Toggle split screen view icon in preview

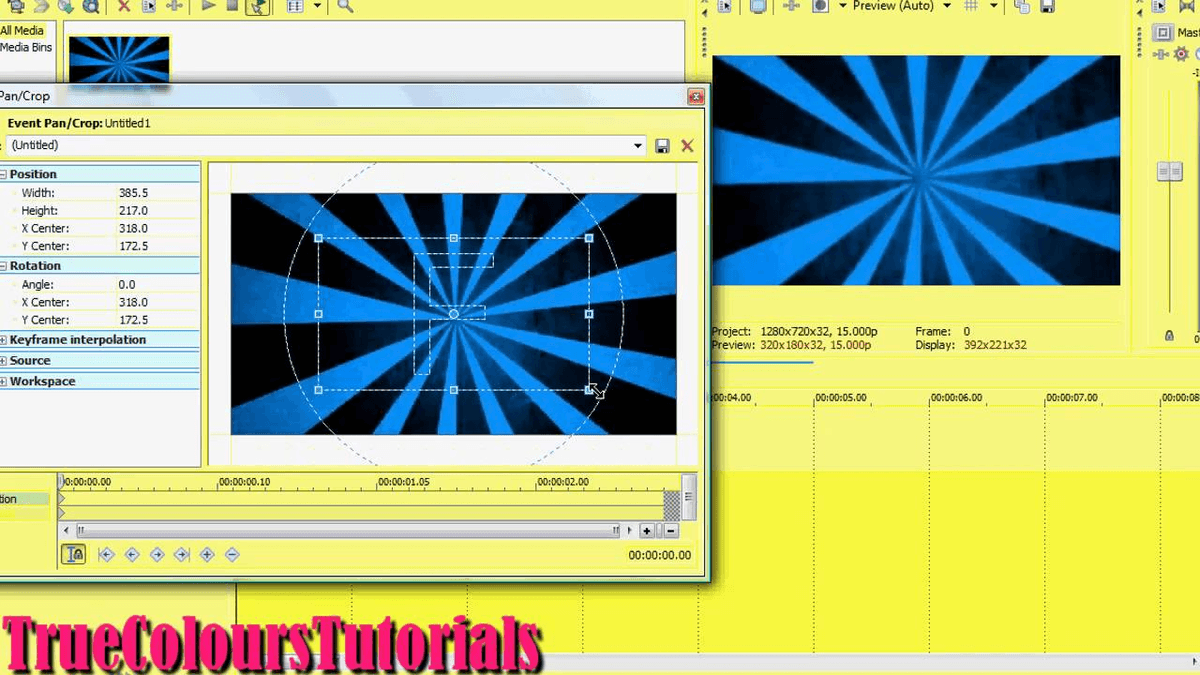pos(820,6)
